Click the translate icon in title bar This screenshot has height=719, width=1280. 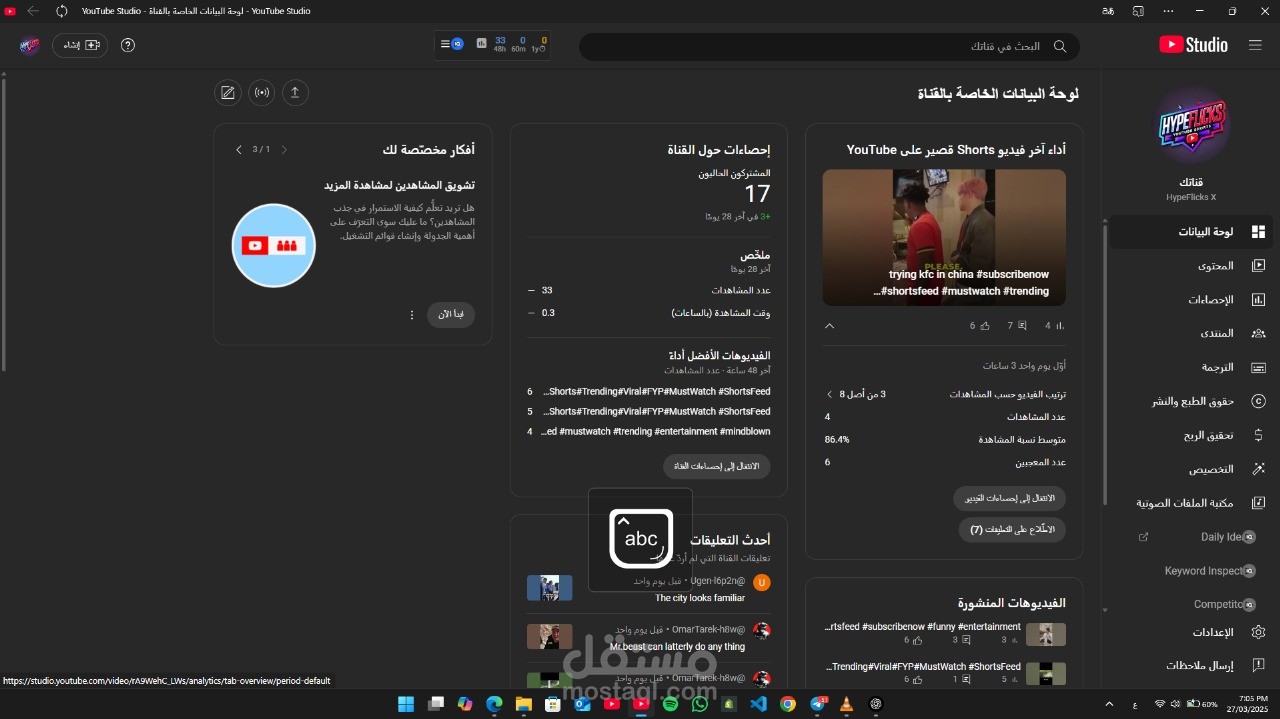(1108, 11)
